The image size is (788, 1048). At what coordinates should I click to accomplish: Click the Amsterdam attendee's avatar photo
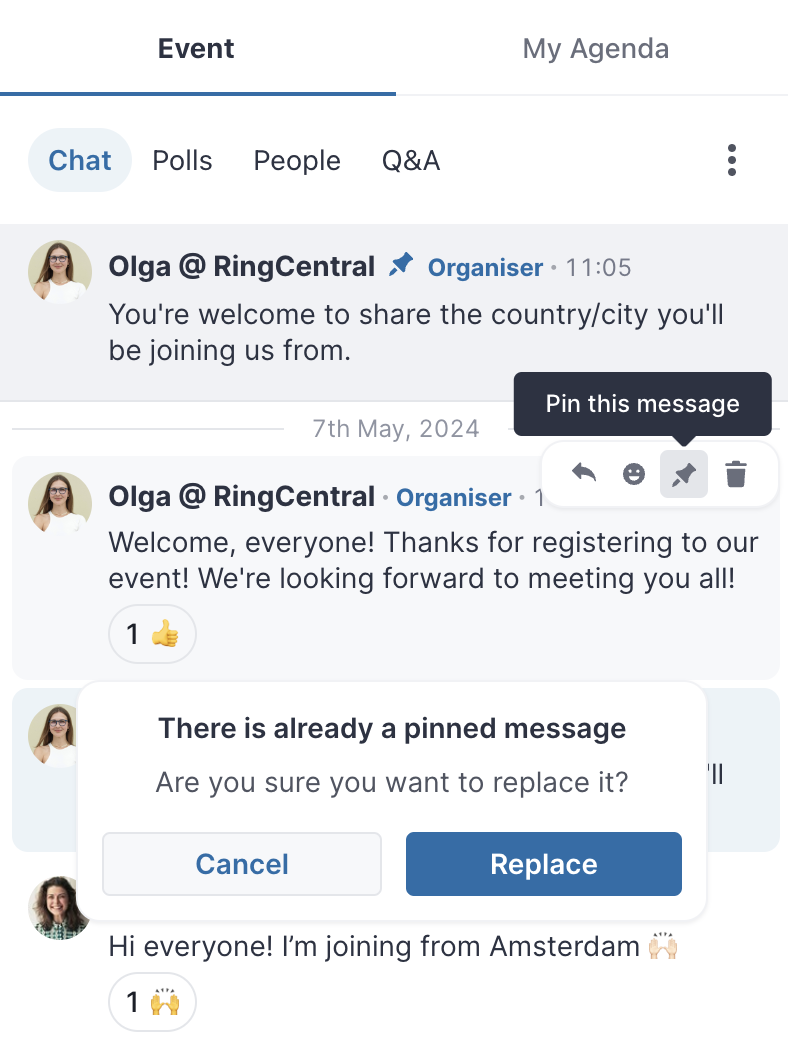tap(58, 908)
